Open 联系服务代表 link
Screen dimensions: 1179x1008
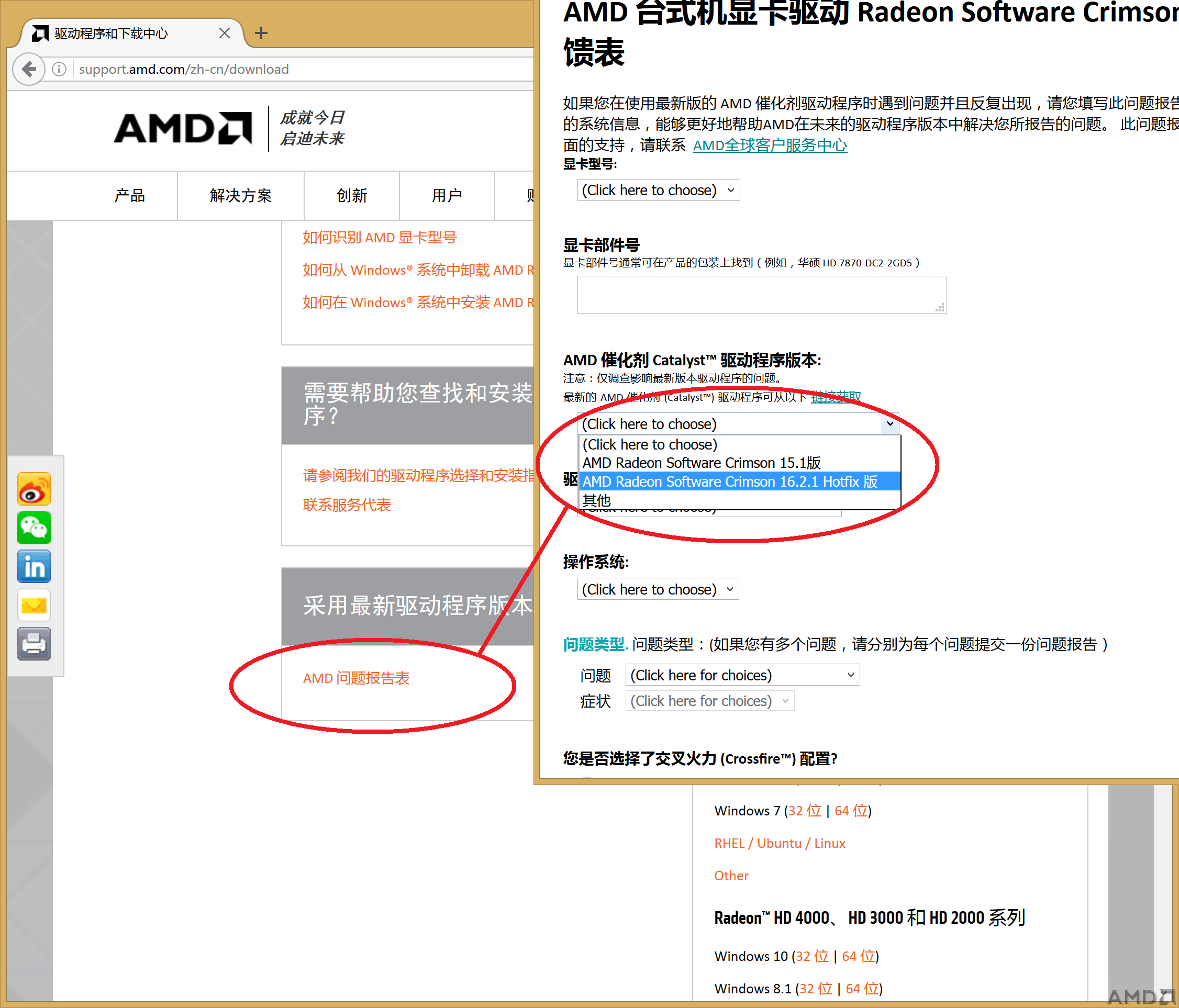347,505
